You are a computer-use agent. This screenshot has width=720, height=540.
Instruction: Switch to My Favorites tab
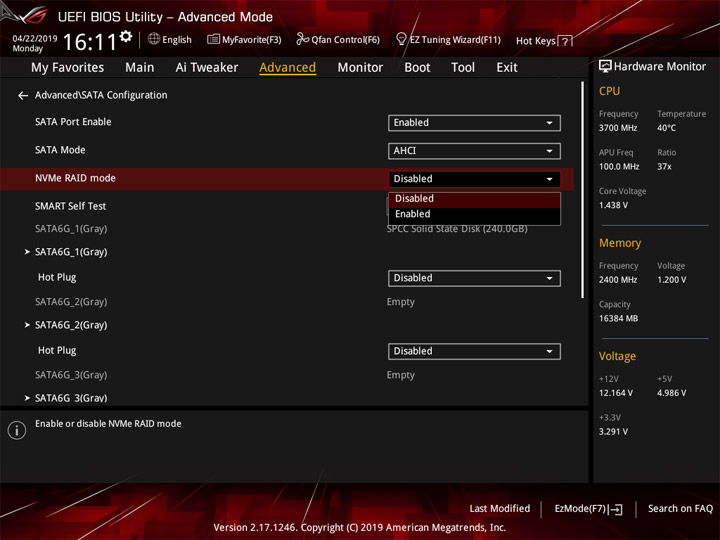(x=68, y=68)
